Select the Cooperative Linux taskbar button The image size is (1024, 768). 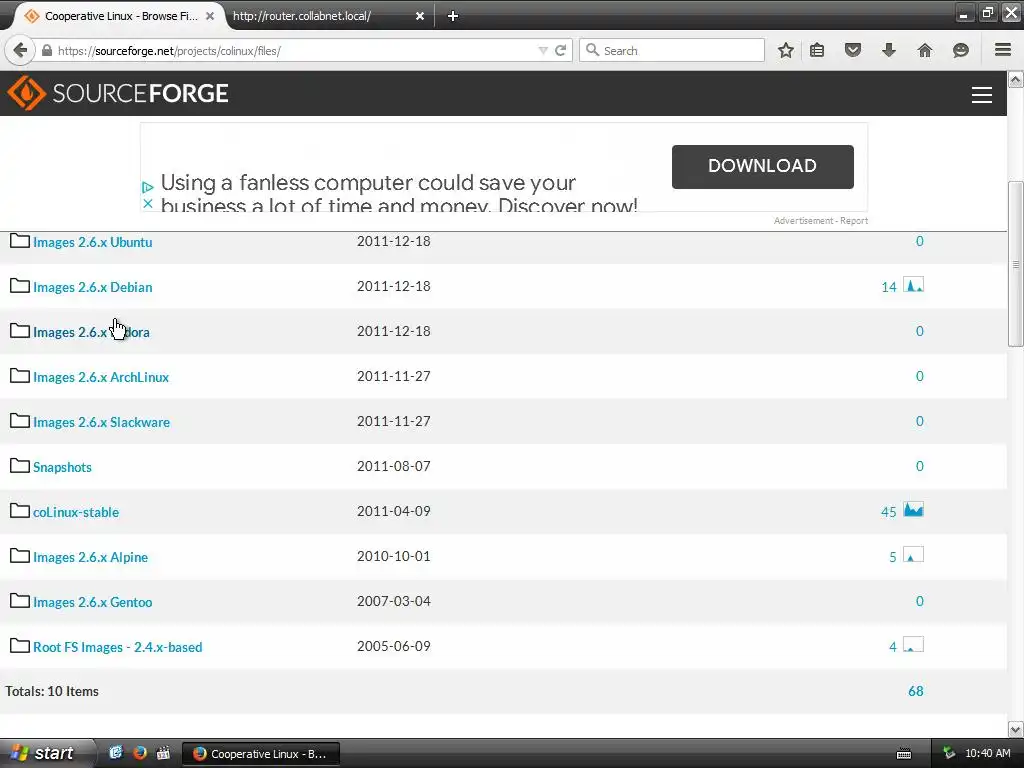coord(261,754)
